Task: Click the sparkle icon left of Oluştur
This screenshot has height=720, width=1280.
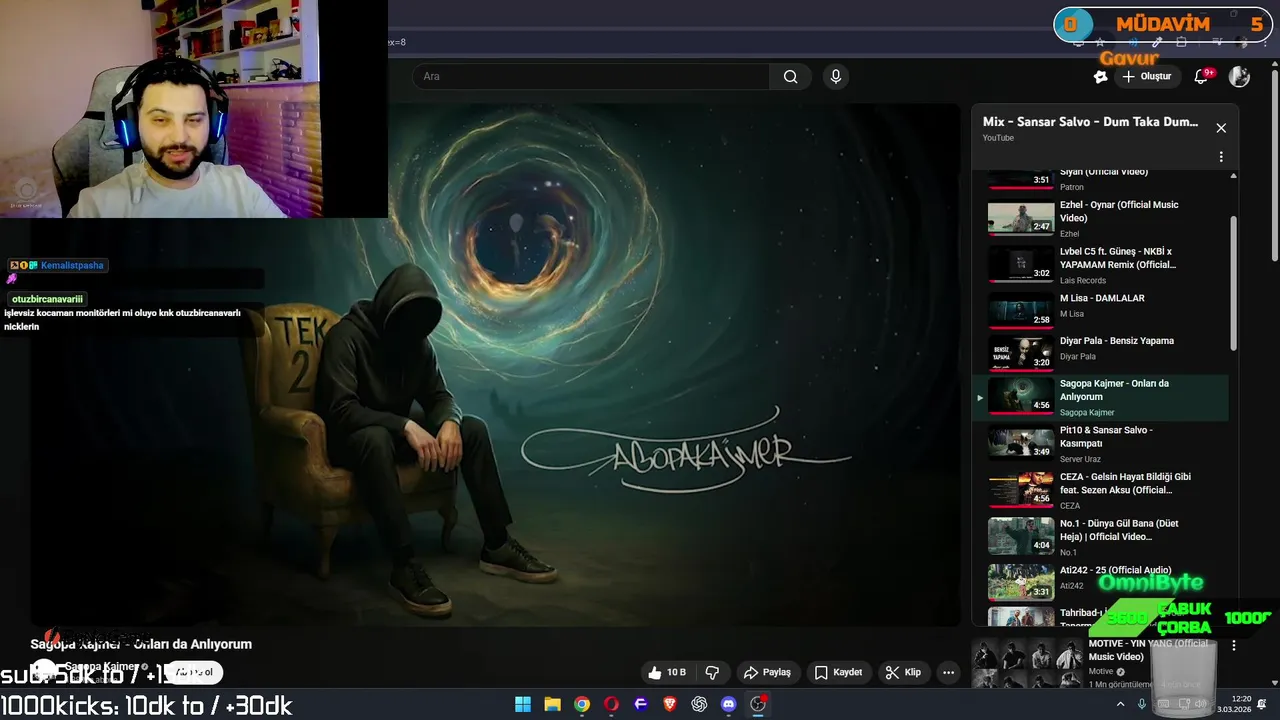Action: pos(1100,77)
